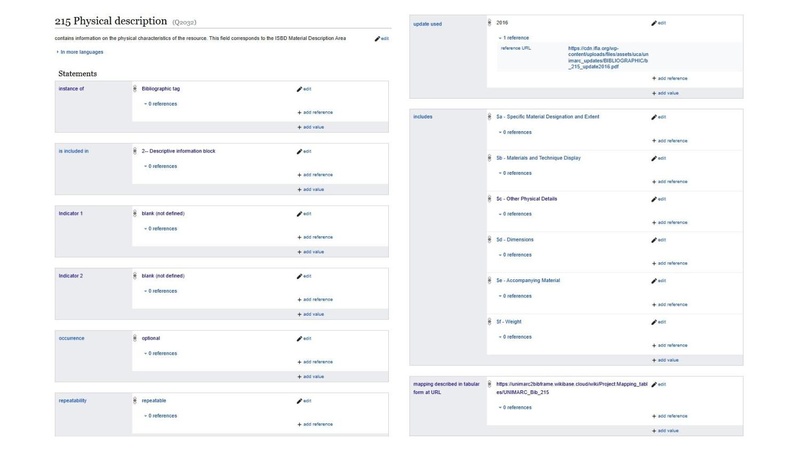Viewport: 800px width, 450px height.
Task: Add value to mapping described in tabular form
Action: [665, 431]
